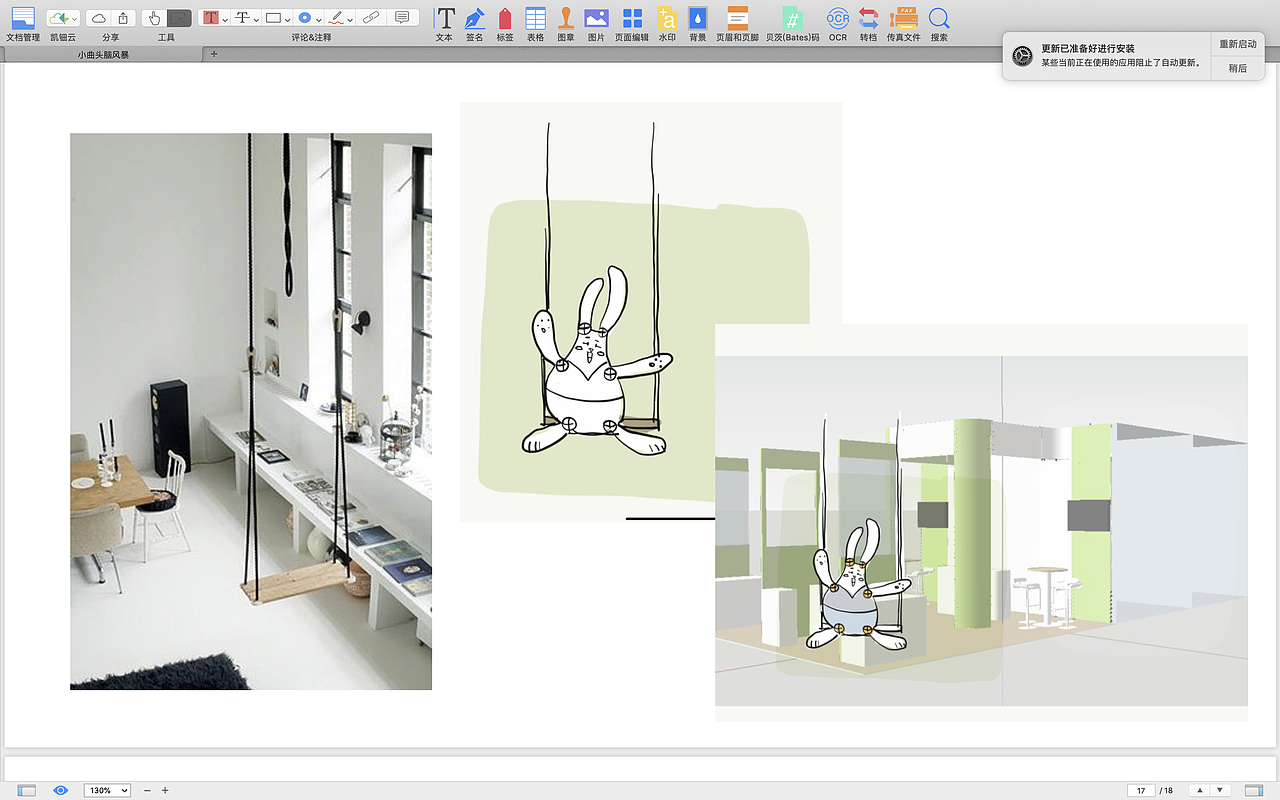1280x800 pixels.
Task: Click the 更新已准备好进行安装 notification text
Action: 1088,48
